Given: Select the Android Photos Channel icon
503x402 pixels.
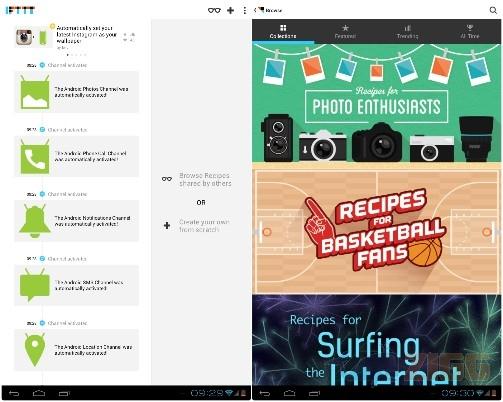Looking at the screenshot, I should click(35, 92).
